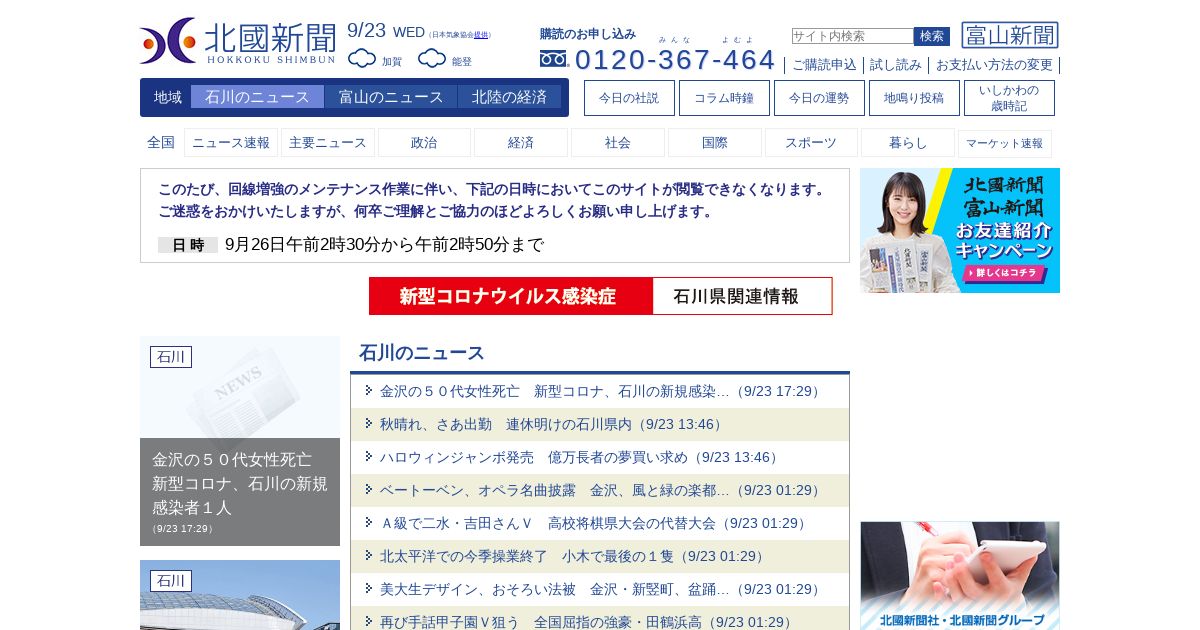
Task: Click the Hokkoku Shimbun logo
Action: [239, 41]
